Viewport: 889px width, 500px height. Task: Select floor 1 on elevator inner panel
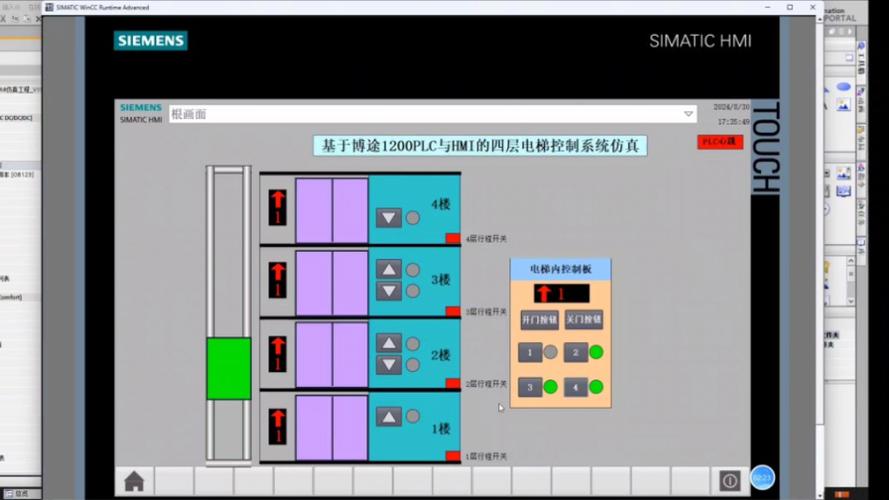[x=530, y=352]
